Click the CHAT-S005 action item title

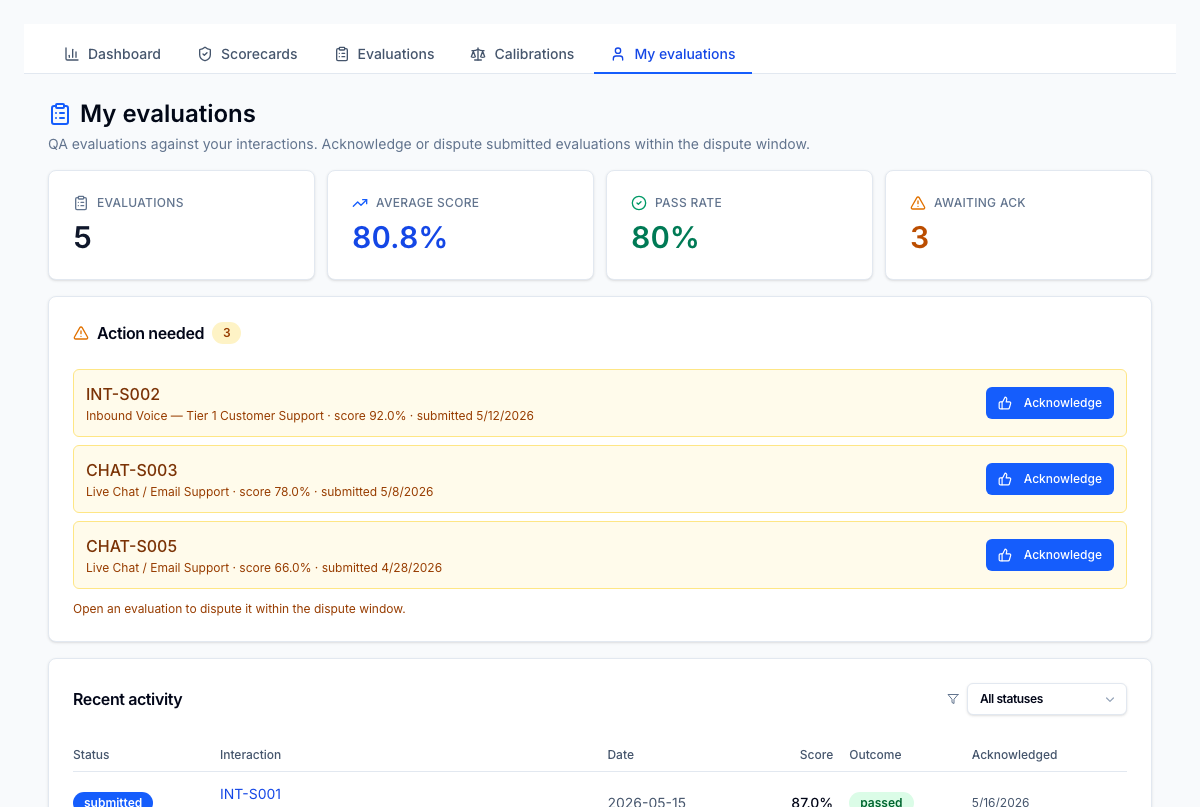tap(132, 546)
